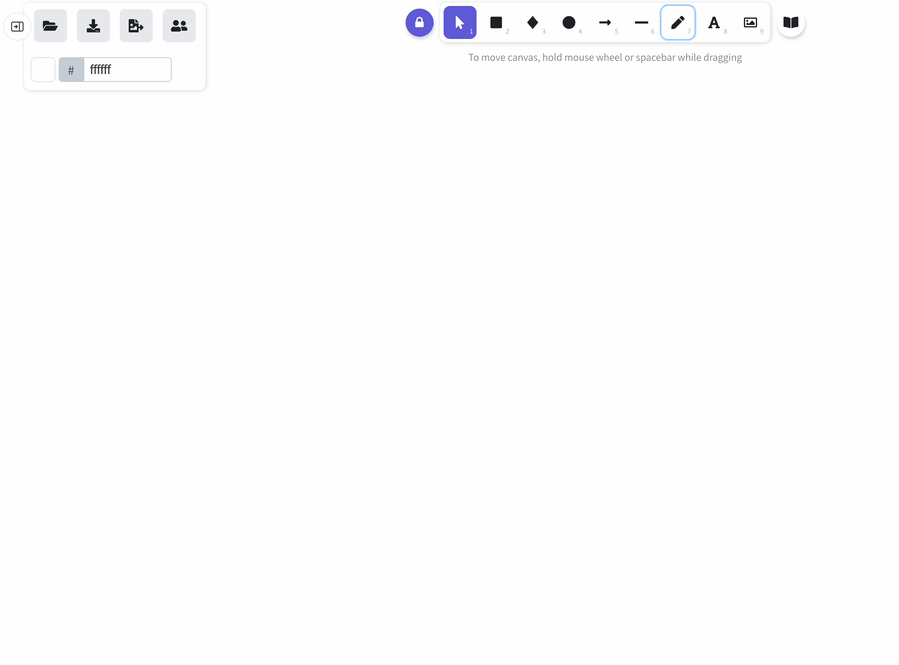This screenshot has width=899, height=665.
Task: Select the Line tool
Action: 641,22
